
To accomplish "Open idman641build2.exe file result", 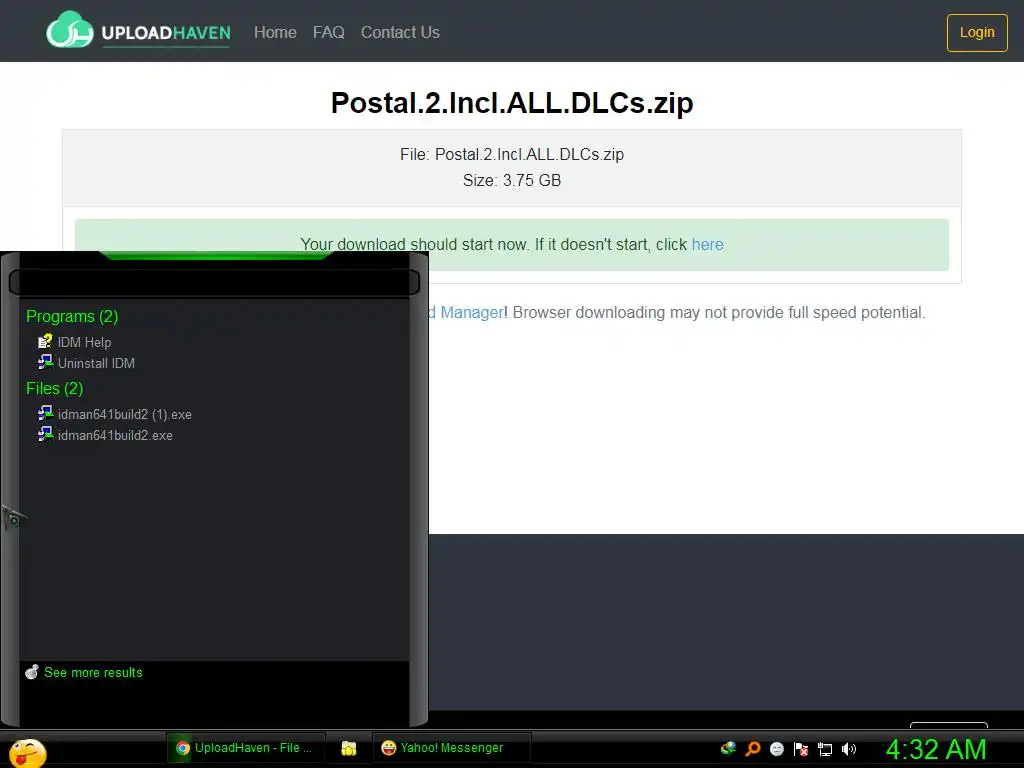I will click(x=115, y=435).
